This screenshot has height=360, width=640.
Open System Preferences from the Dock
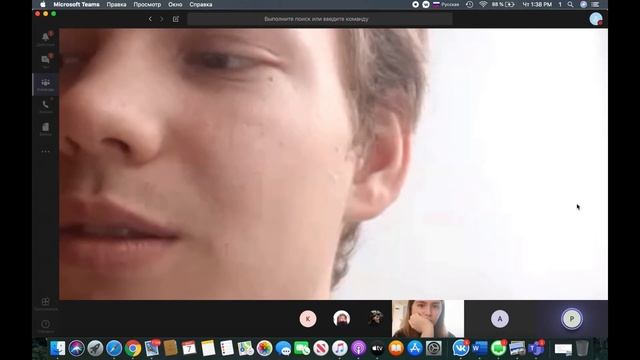point(433,348)
